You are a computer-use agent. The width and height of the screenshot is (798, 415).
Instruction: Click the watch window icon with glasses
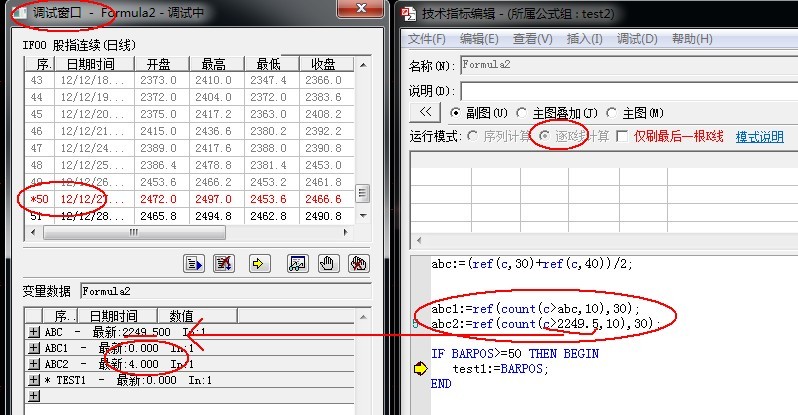(x=298, y=263)
